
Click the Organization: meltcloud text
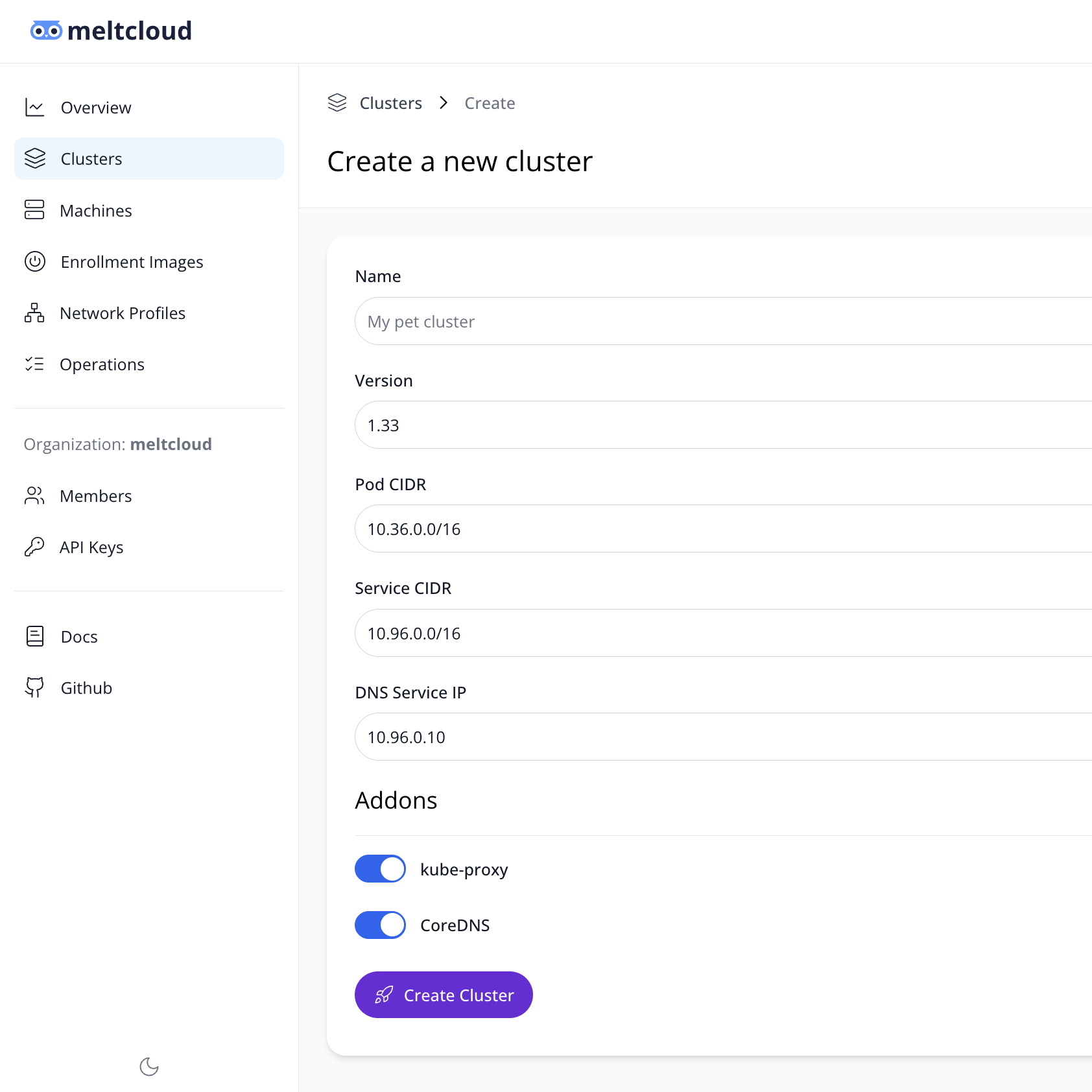[x=117, y=444]
